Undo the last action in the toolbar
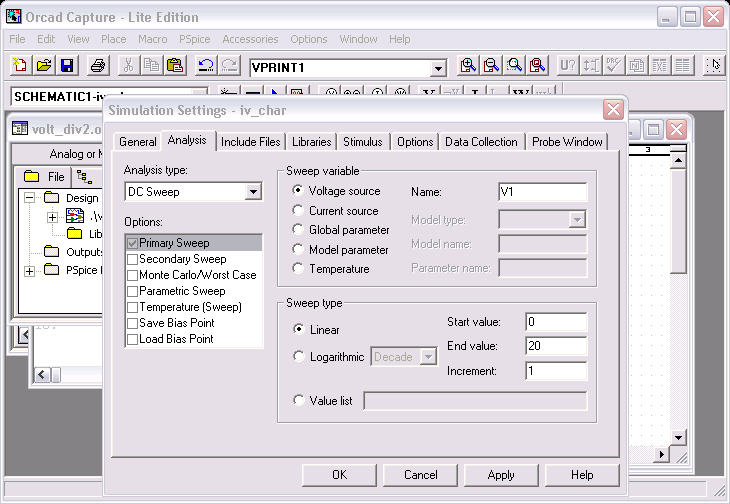730x504 pixels. (x=206, y=66)
